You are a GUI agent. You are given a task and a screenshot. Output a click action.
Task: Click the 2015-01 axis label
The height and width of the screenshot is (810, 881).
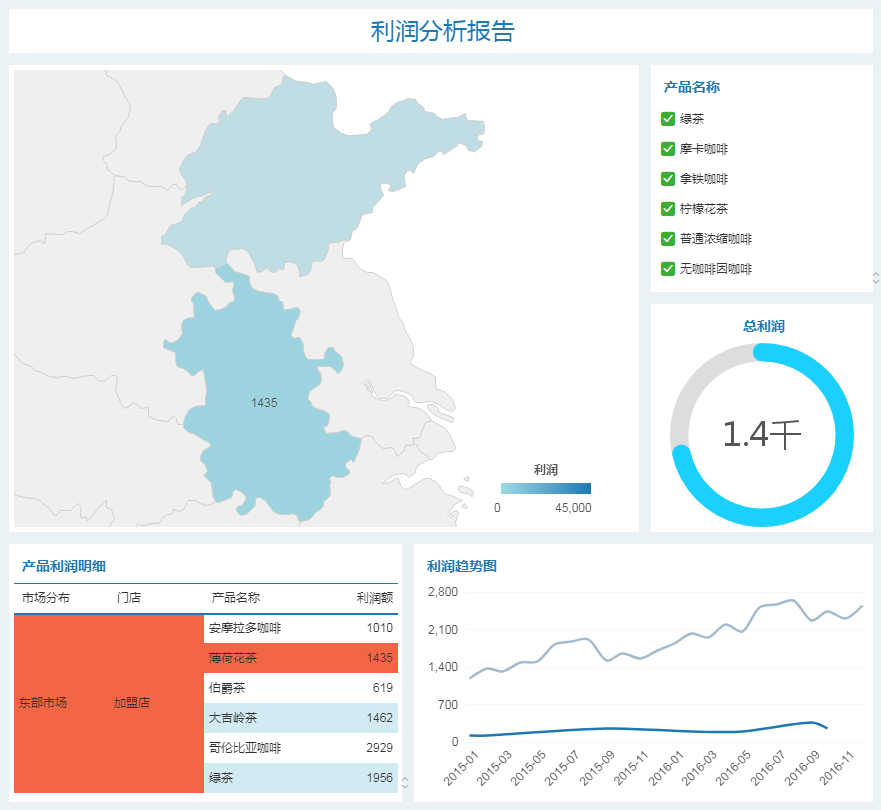(461, 768)
